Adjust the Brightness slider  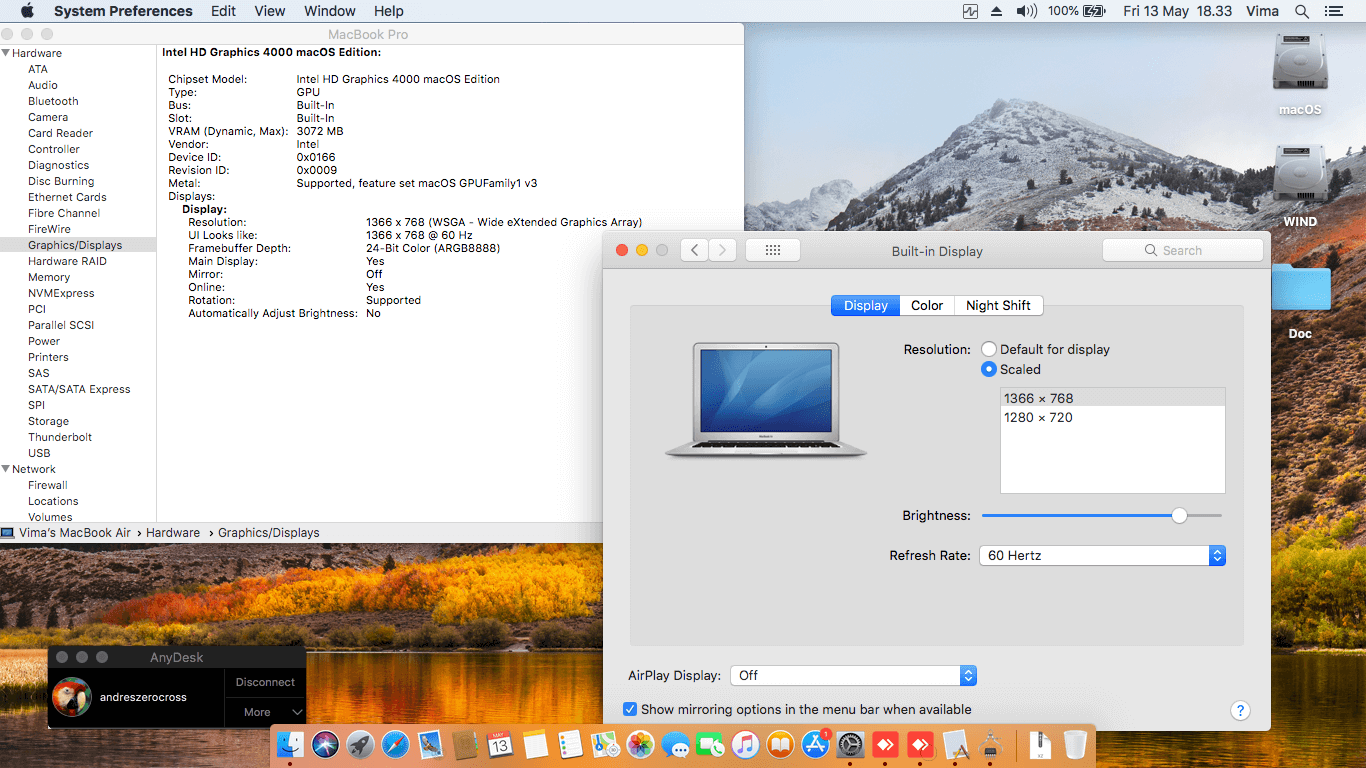click(1179, 516)
